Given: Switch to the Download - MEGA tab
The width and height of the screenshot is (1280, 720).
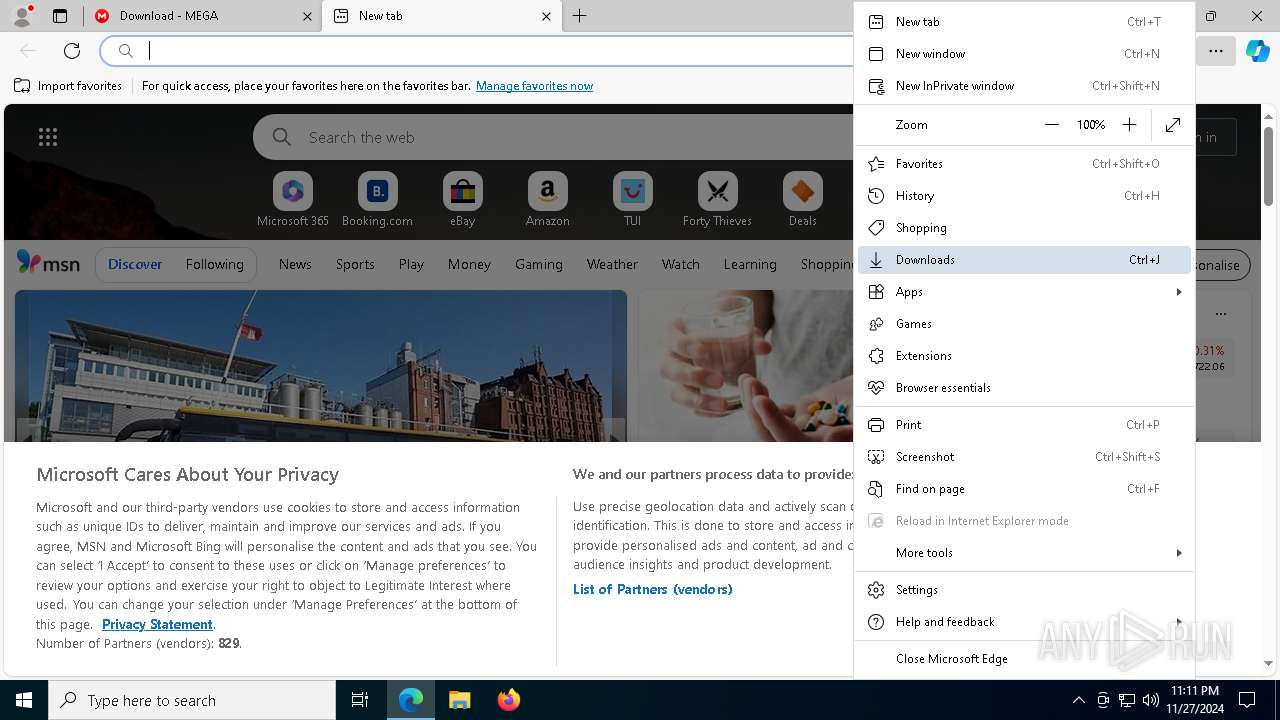Looking at the screenshot, I should [x=202, y=16].
